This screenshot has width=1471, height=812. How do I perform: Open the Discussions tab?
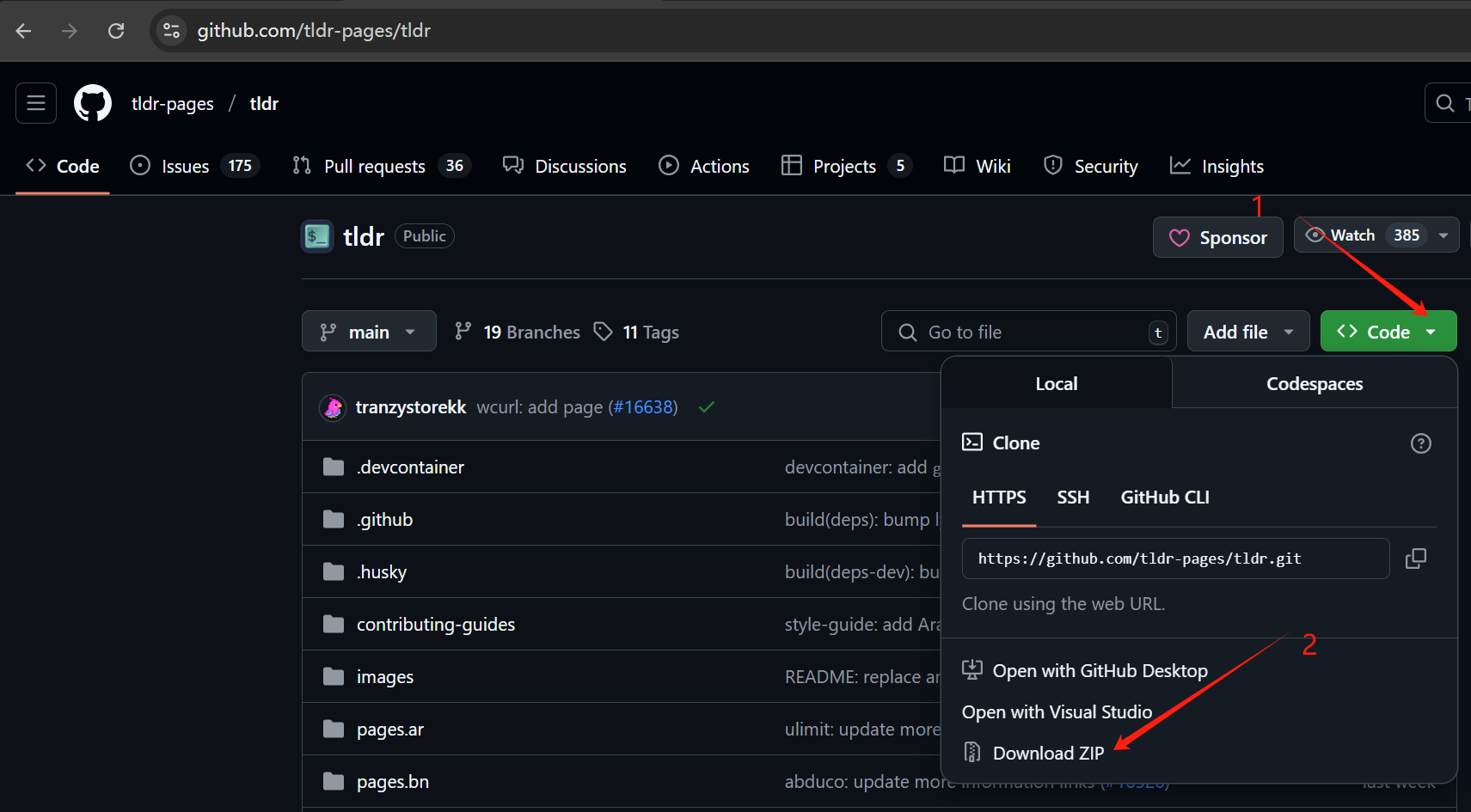pyautogui.click(x=565, y=166)
